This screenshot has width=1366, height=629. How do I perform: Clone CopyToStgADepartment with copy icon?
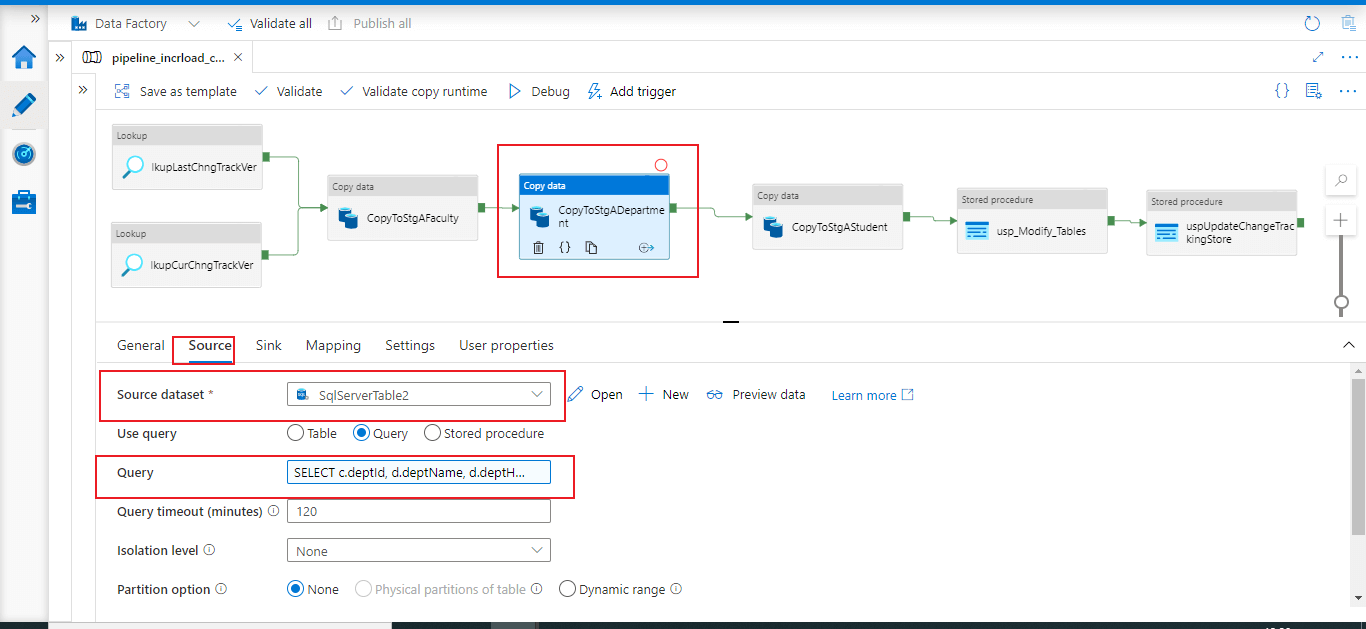click(x=591, y=247)
